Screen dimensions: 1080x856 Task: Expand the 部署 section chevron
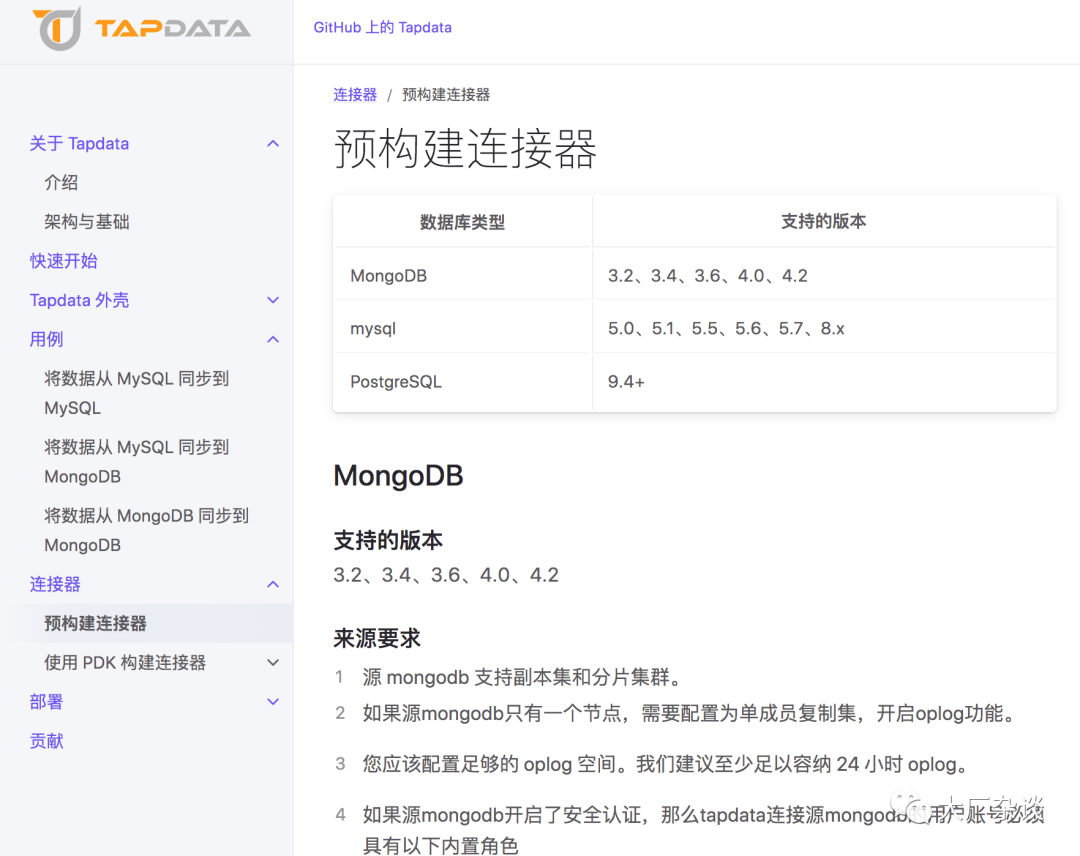coord(273,702)
